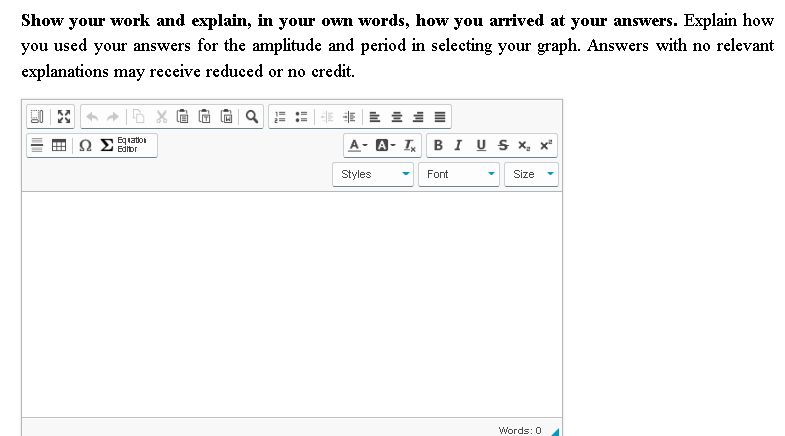This screenshot has width=785, height=436.
Task: Open the Font dropdown
Action: point(459,174)
